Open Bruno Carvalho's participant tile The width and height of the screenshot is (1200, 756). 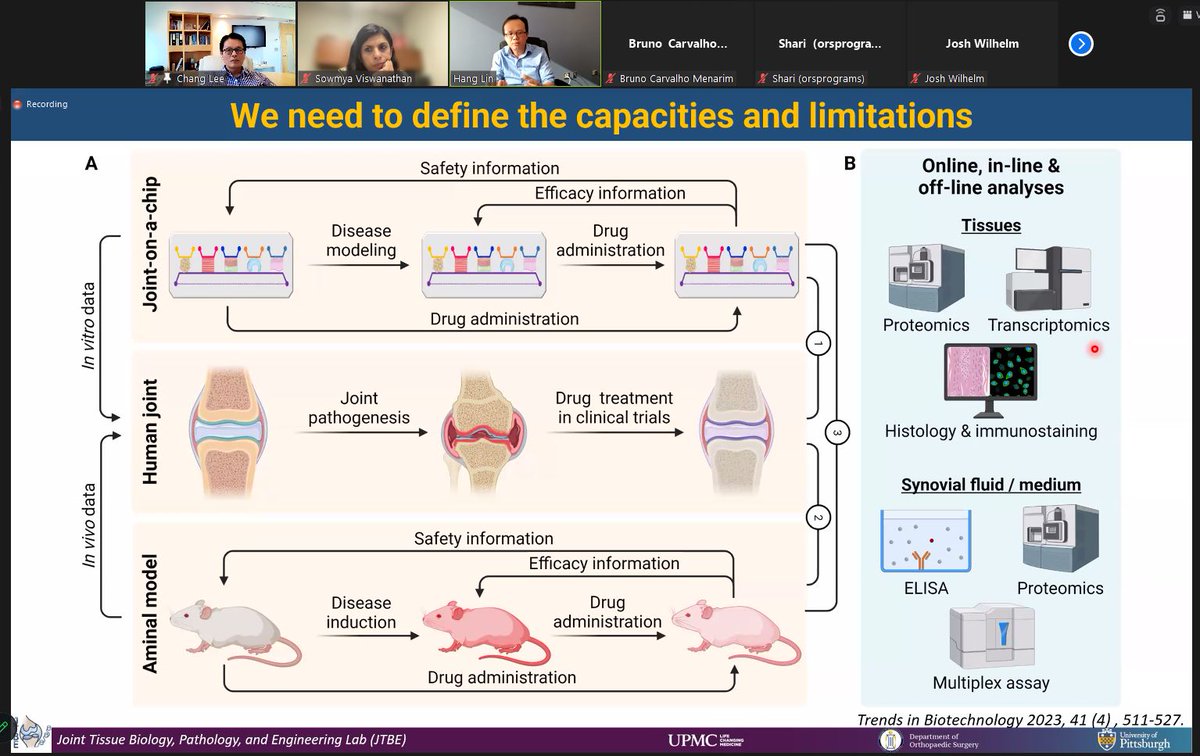click(x=677, y=43)
